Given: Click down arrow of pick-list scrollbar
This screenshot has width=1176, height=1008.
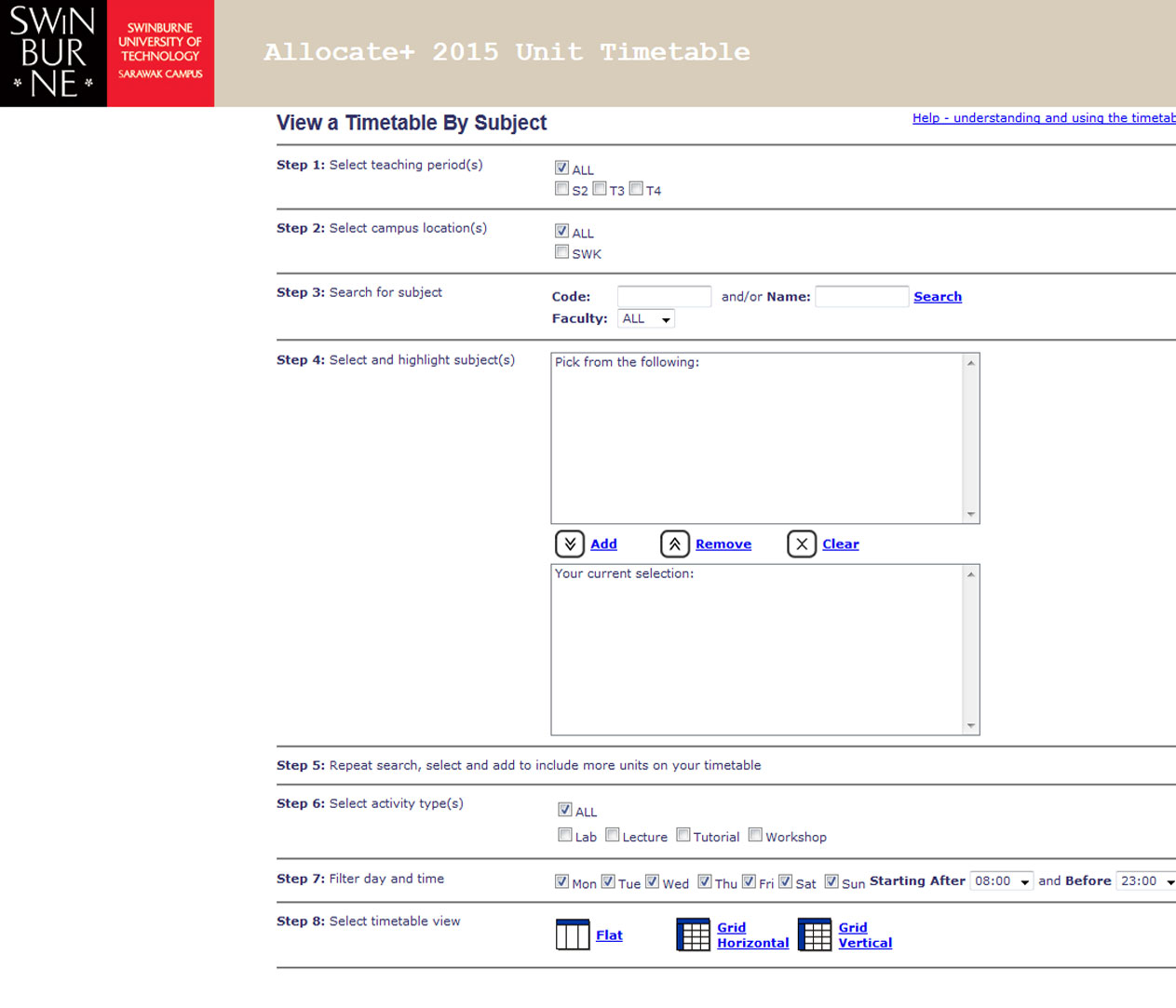Looking at the screenshot, I should coord(971,514).
